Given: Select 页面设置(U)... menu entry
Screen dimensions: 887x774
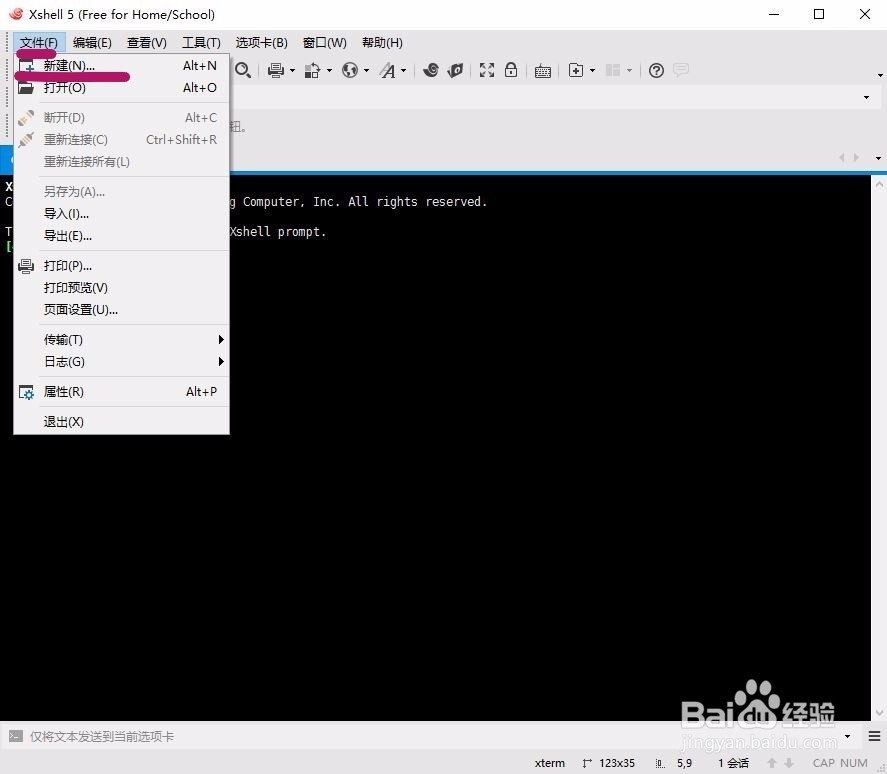Looking at the screenshot, I should click(121, 309).
